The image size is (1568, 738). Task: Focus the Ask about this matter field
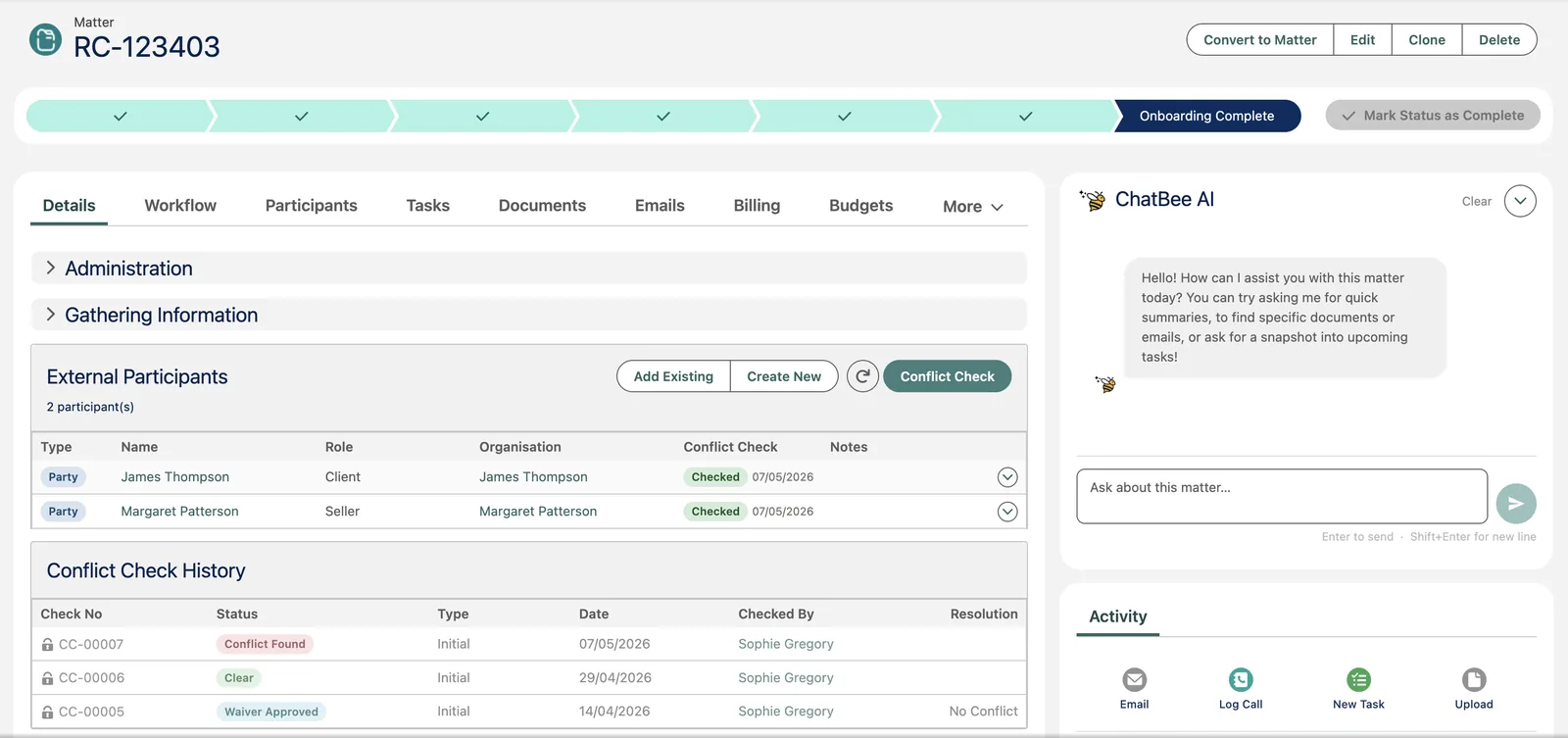pos(1282,496)
